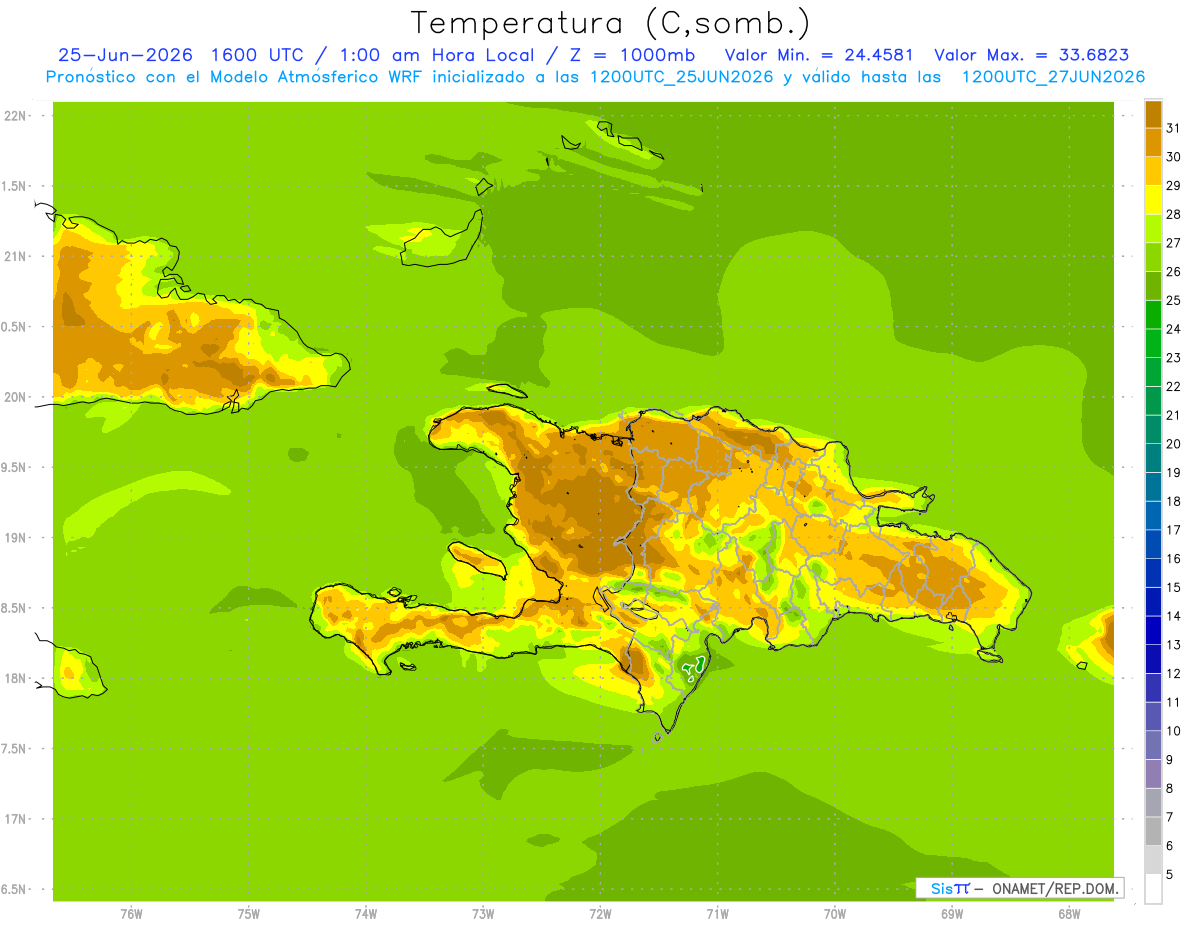This screenshot has height=927, width=1200.
Task: Click the '76W' longitude axis label
Action: (x=131, y=913)
